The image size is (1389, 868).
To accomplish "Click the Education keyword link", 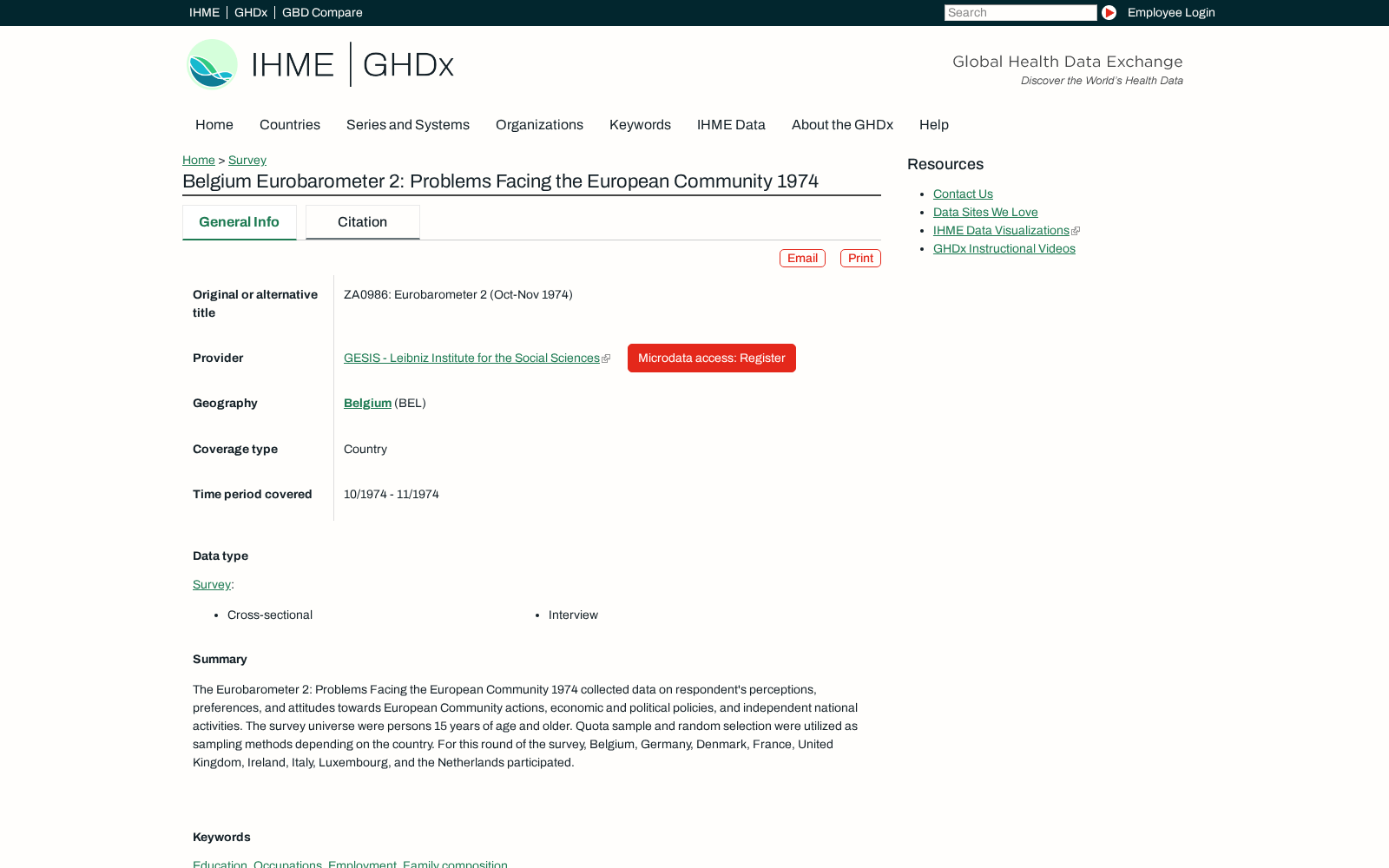I will (220, 864).
